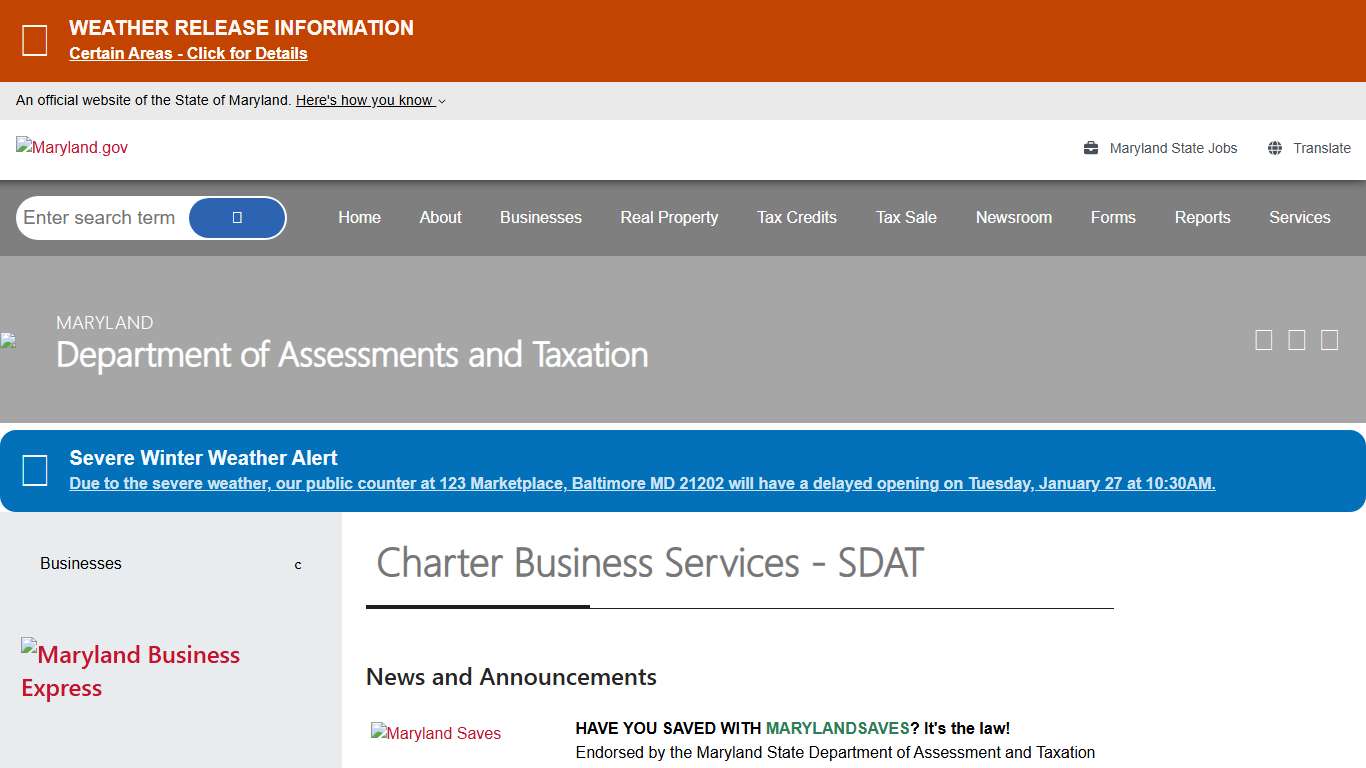This screenshot has width=1366, height=768.
Task: Click the middle social sharing icon
Action: (x=1296, y=340)
